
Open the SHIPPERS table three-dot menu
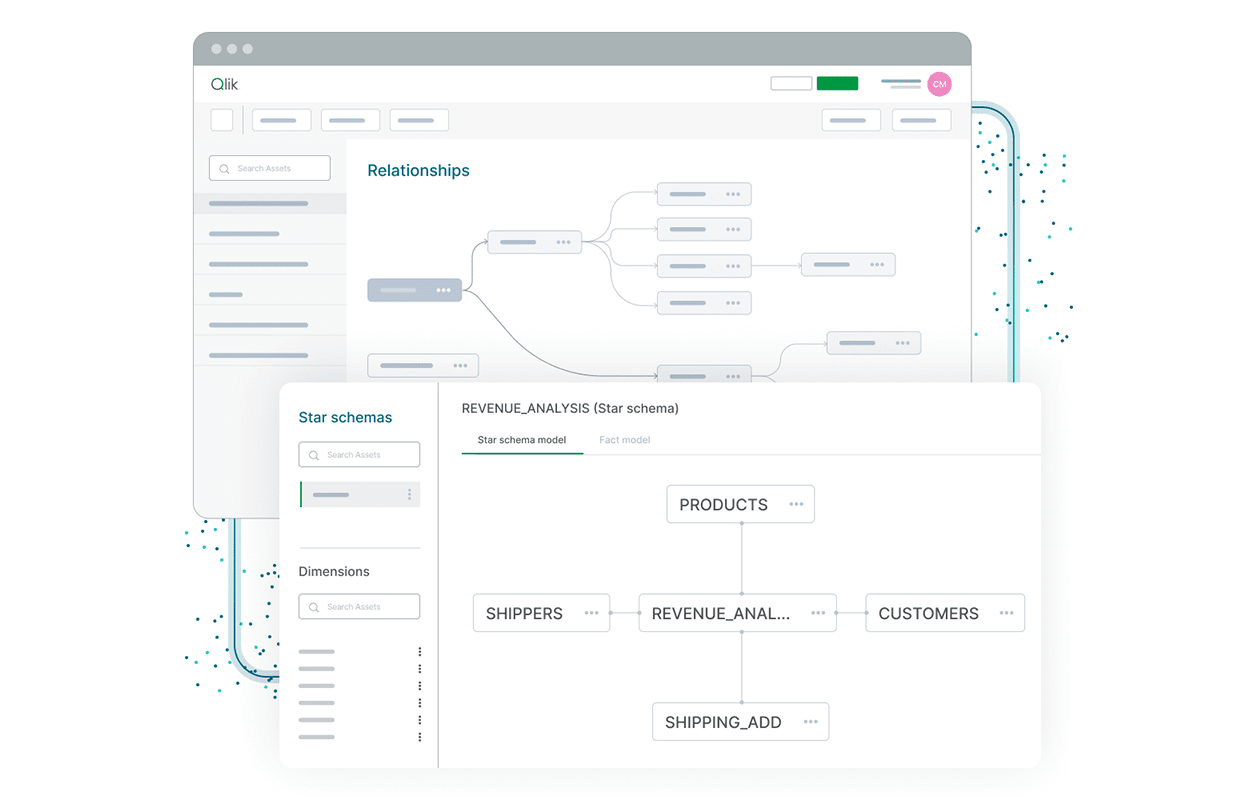(x=591, y=613)
